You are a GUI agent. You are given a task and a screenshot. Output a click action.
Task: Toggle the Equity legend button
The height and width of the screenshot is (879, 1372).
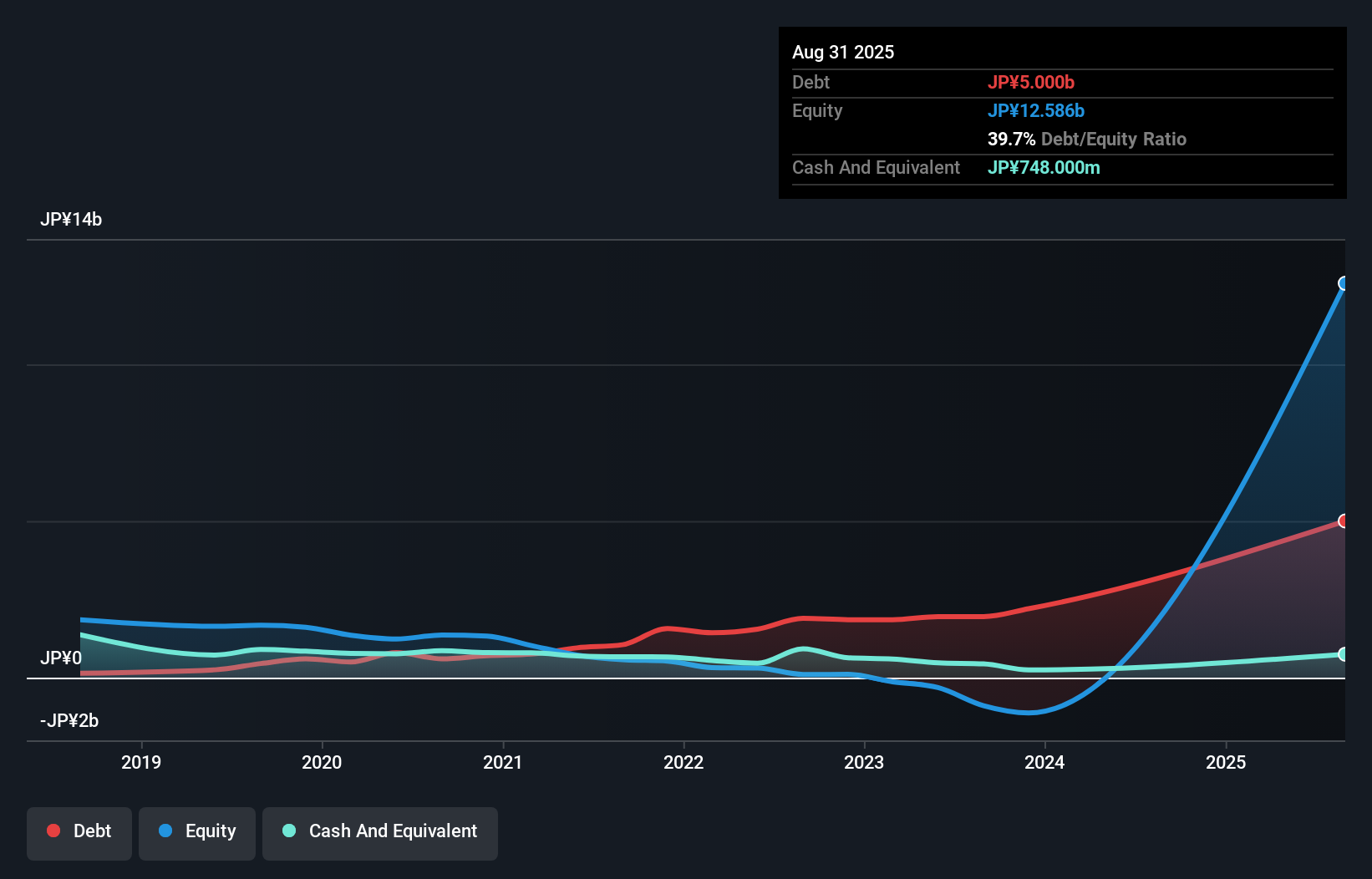[x=197, y=831]
